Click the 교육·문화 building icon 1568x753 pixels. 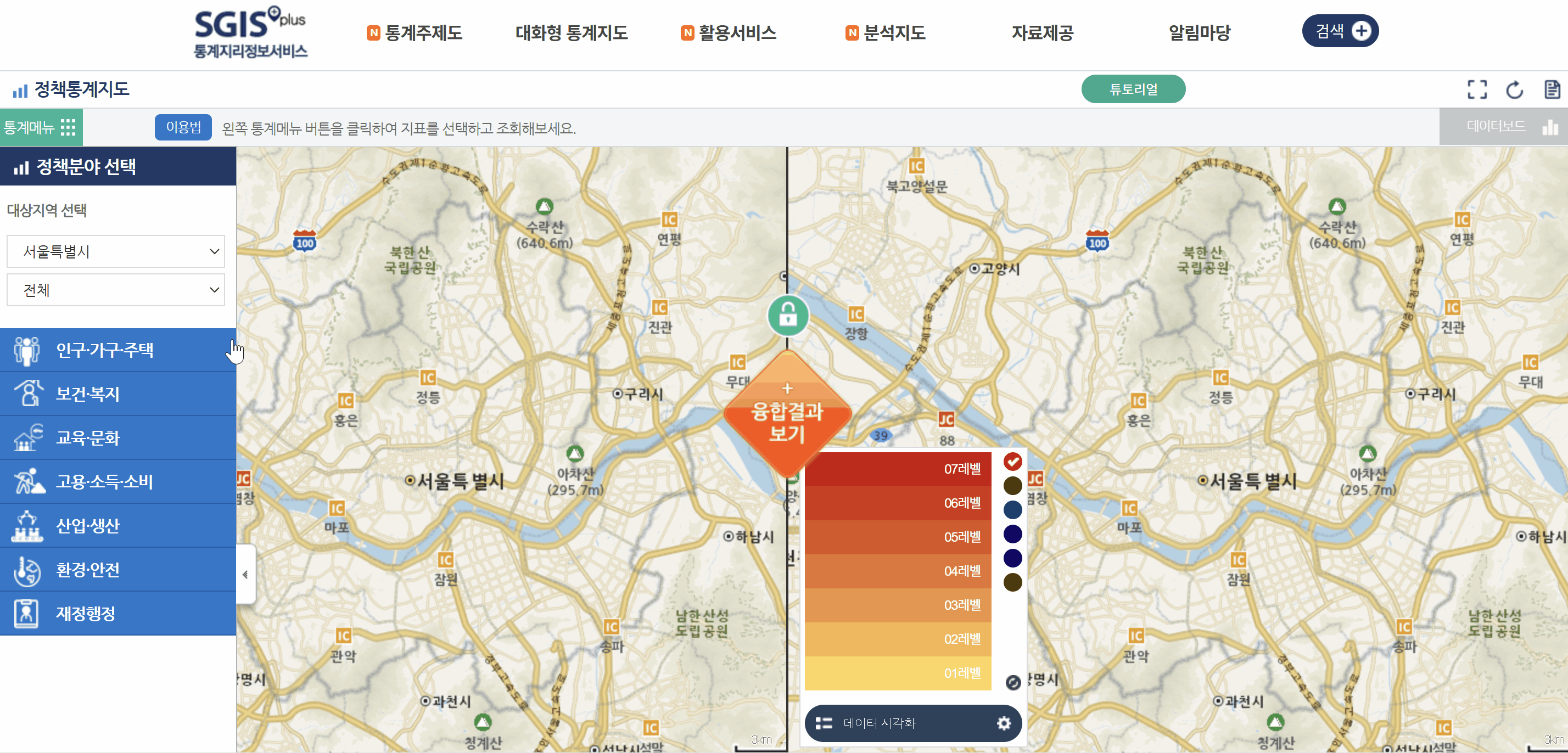click(x=28, y=437)
